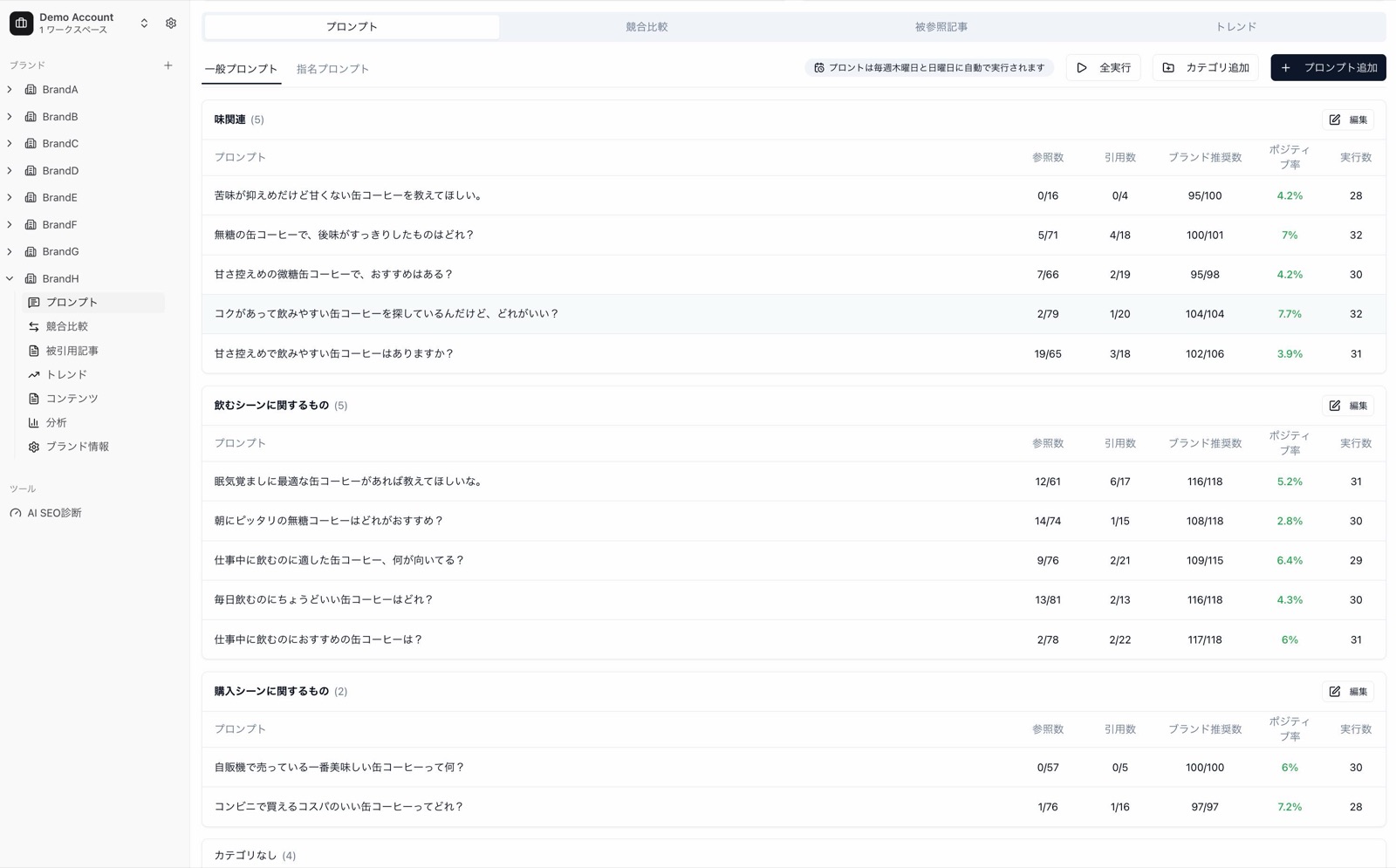Image resolution: width=1396 pixels, height=868 pixels.
Task: Click the BrandH building icon
Action: tap(31, 279)
